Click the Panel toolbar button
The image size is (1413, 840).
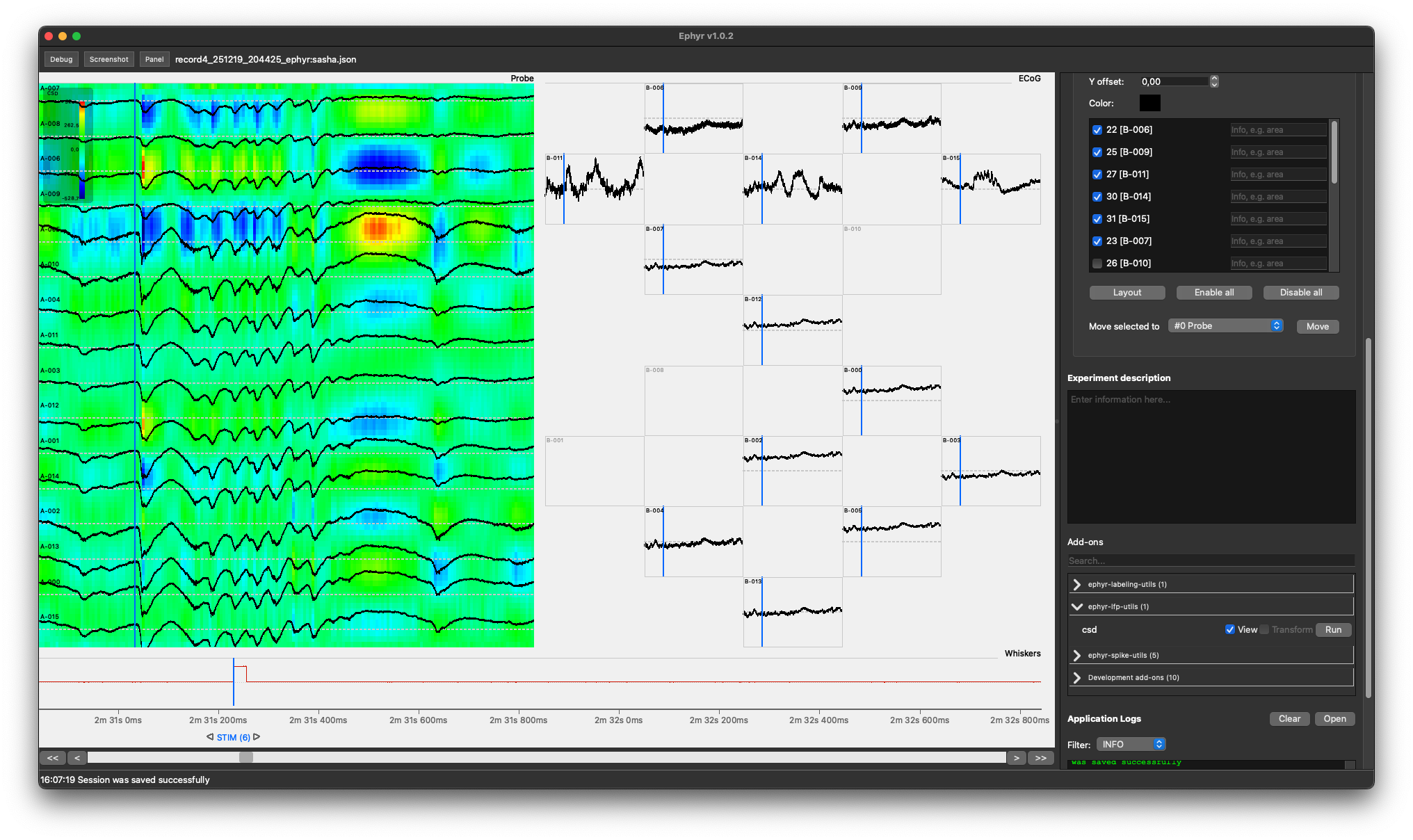point(154,59)
